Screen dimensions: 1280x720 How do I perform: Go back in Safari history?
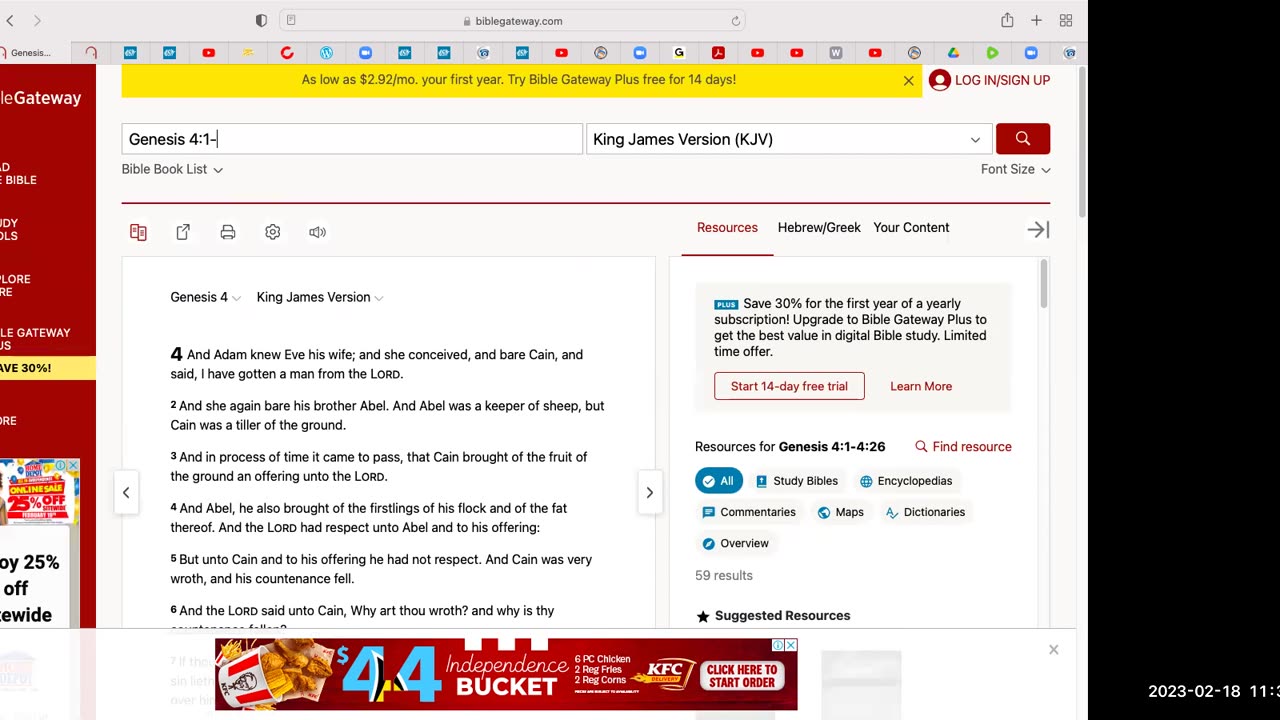(x=10, y=20)
